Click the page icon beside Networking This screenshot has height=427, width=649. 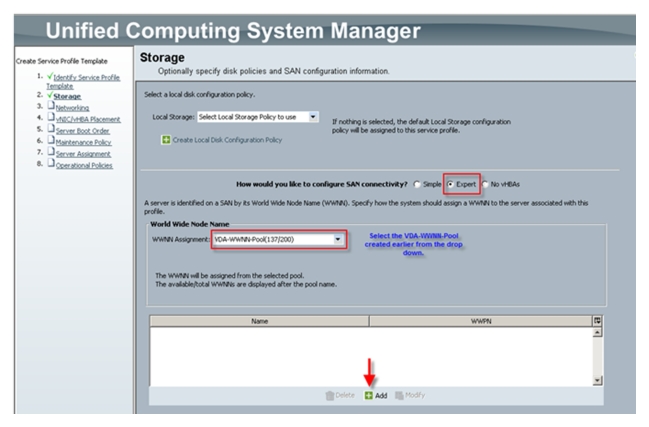coord(51,106)
